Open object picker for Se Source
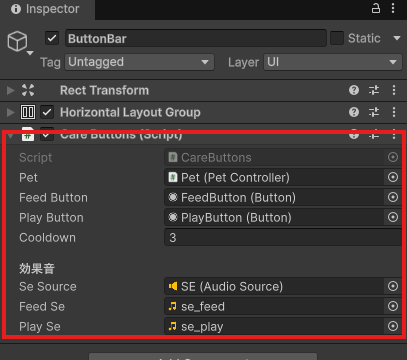407x360 pixels. tap(393, 286)
